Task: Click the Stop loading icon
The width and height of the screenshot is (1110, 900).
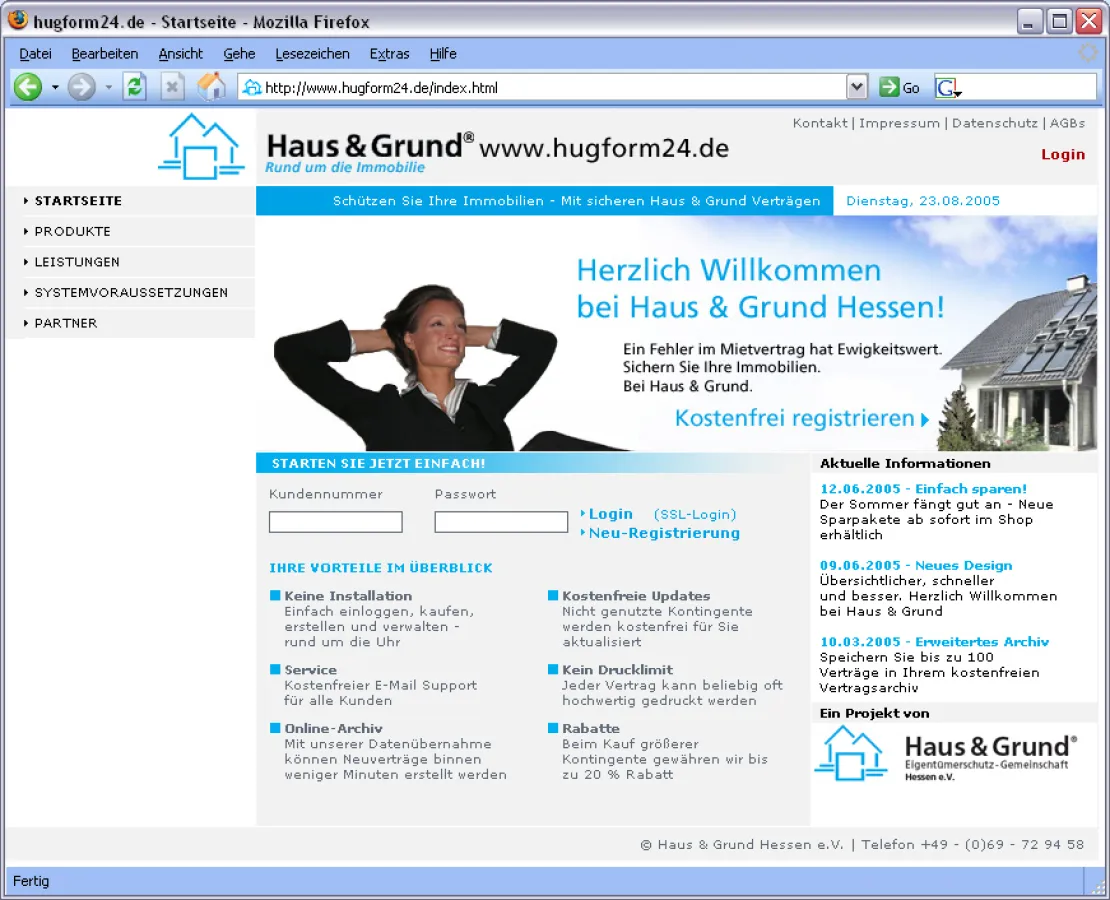Action: pos(173,88)
